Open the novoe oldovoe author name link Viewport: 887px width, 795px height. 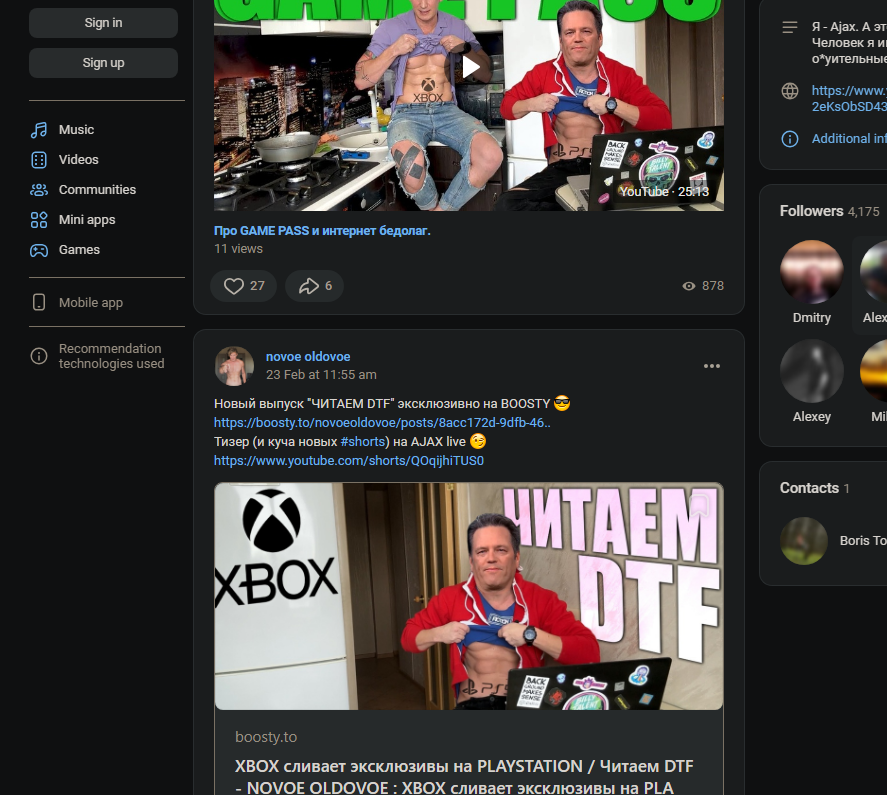tap(308, 356)
